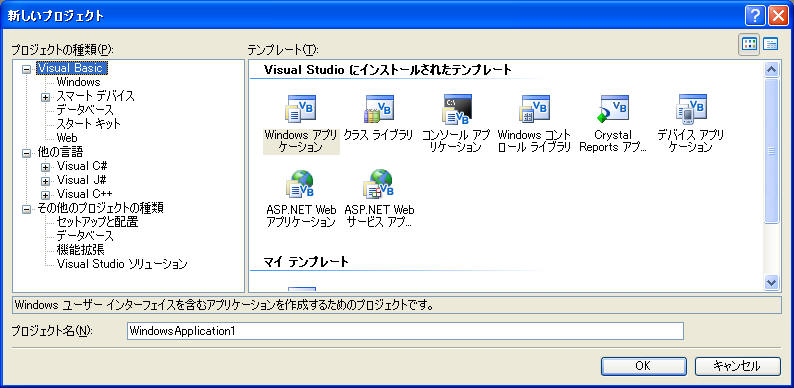Select セットアップと配置 in project types

[x=97, y=222]
